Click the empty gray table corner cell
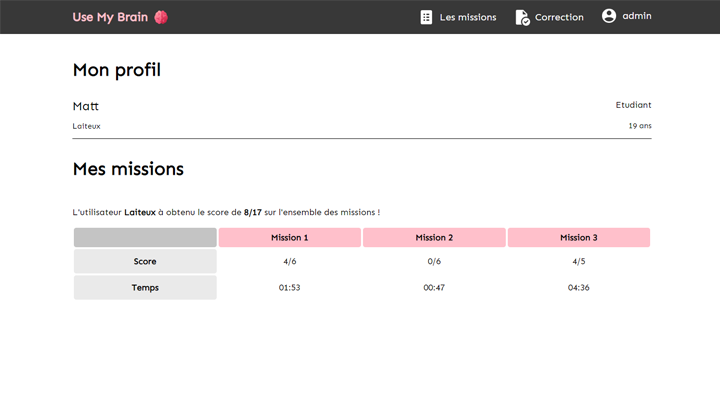This screenshot has height=400, width=720. click(x=145, y=238)
